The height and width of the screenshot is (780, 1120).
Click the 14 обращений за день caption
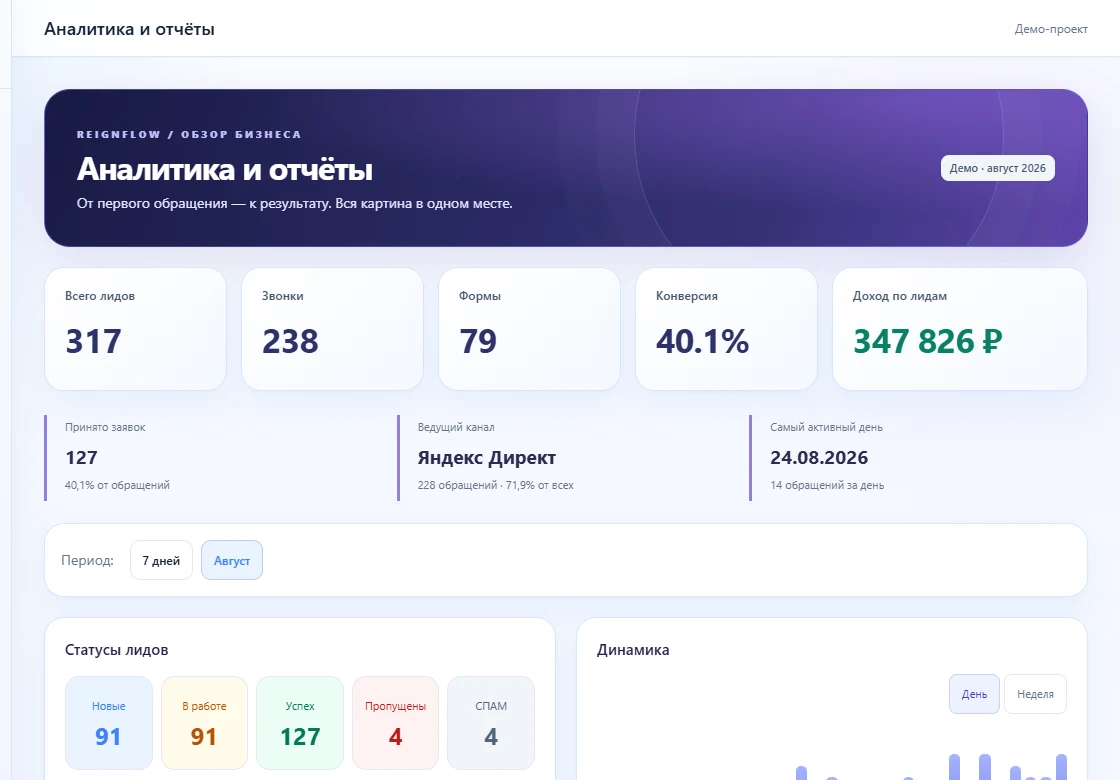click(x=827, y=485)
